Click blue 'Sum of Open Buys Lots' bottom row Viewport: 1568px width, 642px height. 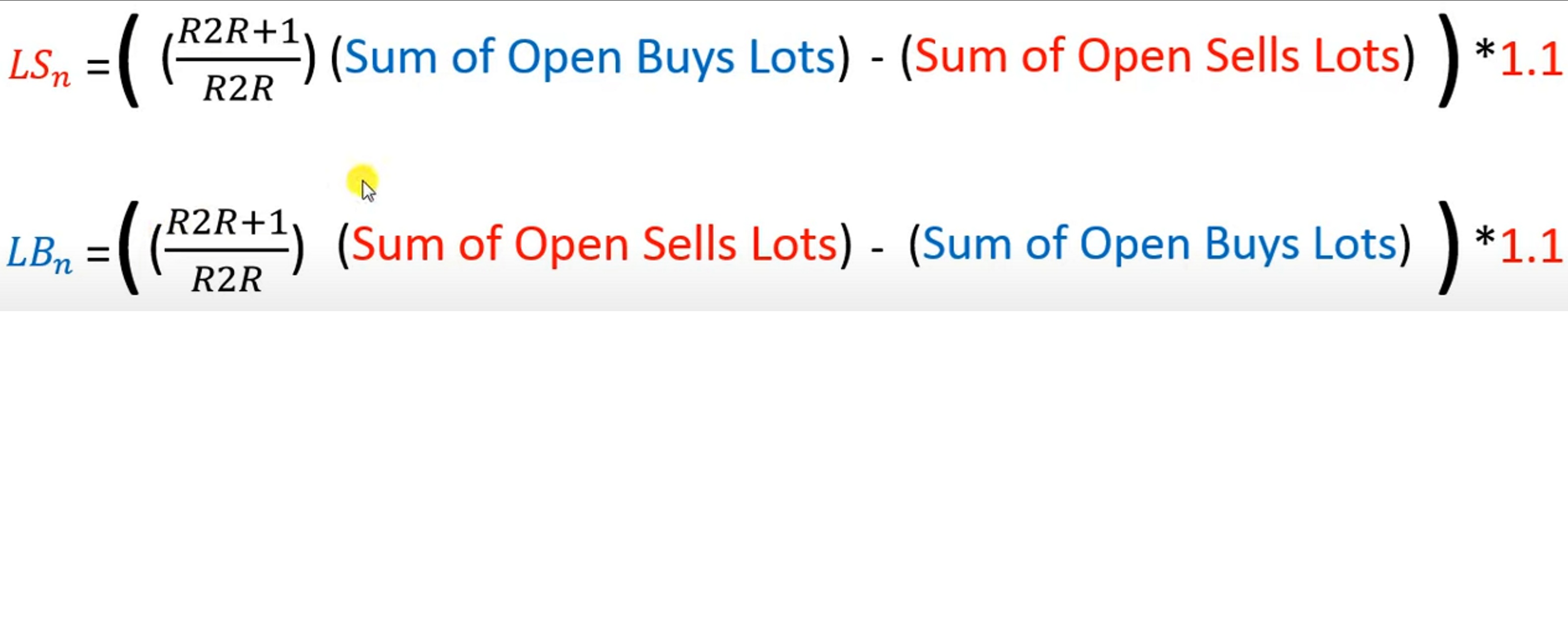[1160, 245]
